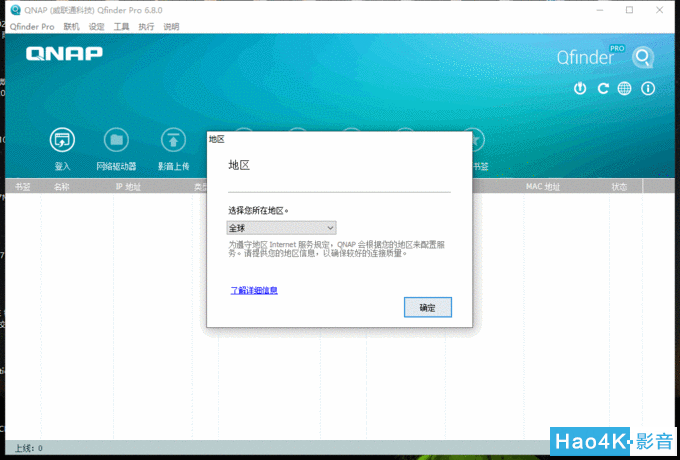680x460 pixels.
Task: Click the Qfinder search magnifier logo
Action: tap(643, 57)
